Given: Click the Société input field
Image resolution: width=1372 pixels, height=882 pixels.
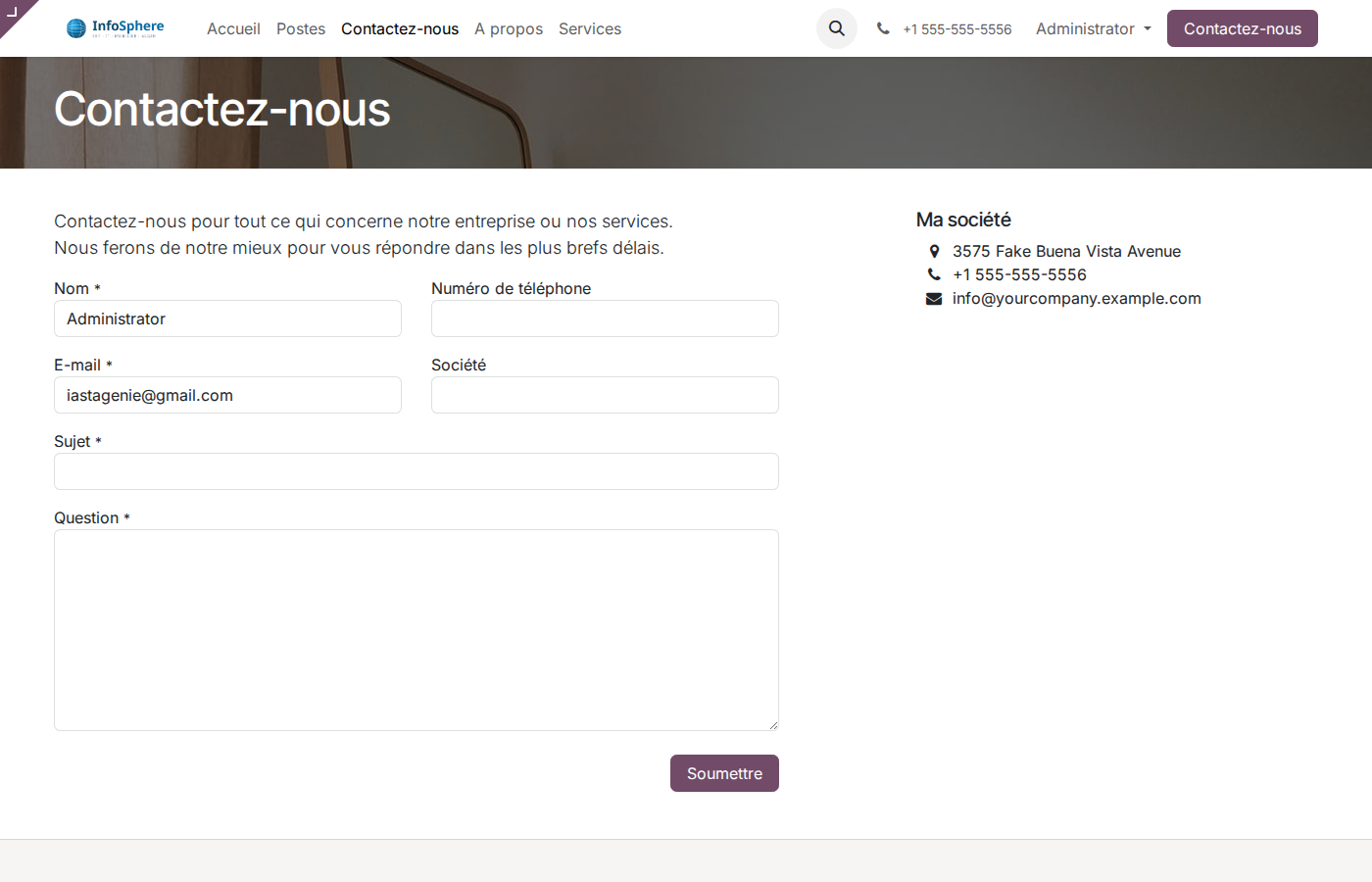Looking at the screenshot, I should tap(605, 395).
